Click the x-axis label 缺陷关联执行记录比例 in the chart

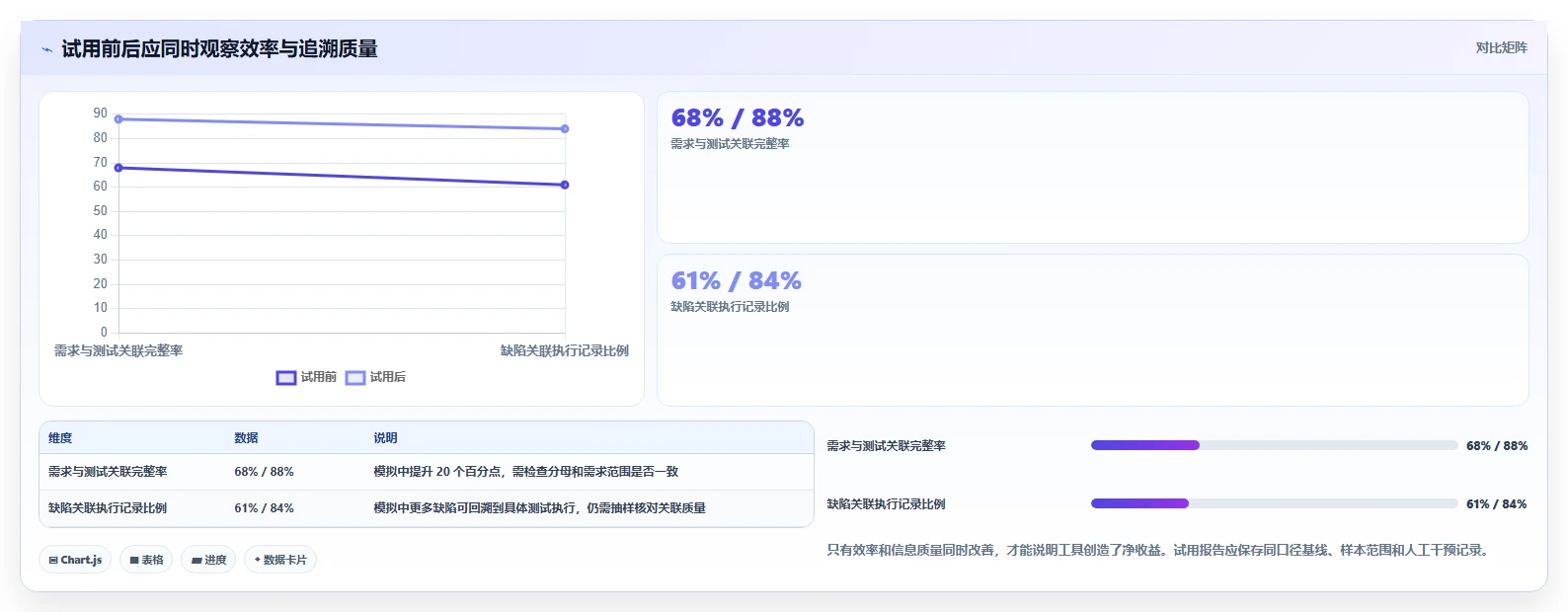point(565,350)
